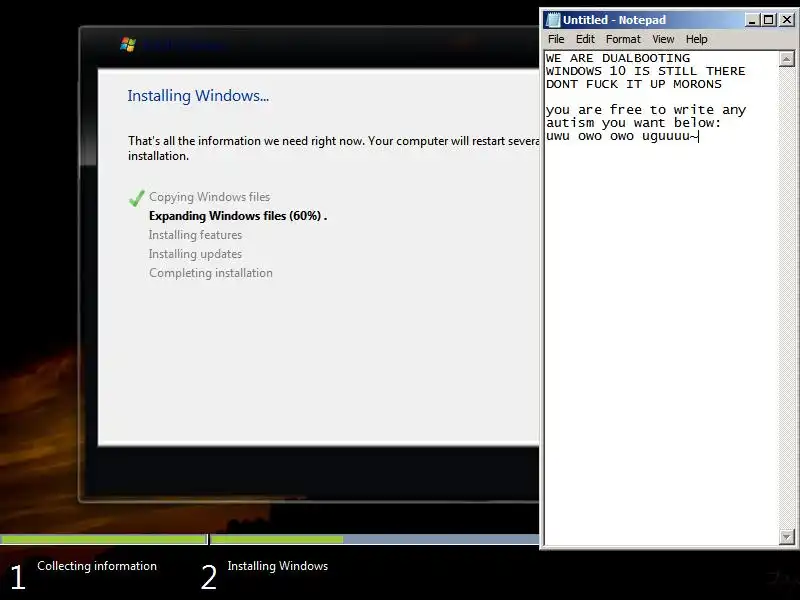800x600 pixels.
Task: Click the 'Installing Windows' stage label at bottom
Action: click(278, 566)
